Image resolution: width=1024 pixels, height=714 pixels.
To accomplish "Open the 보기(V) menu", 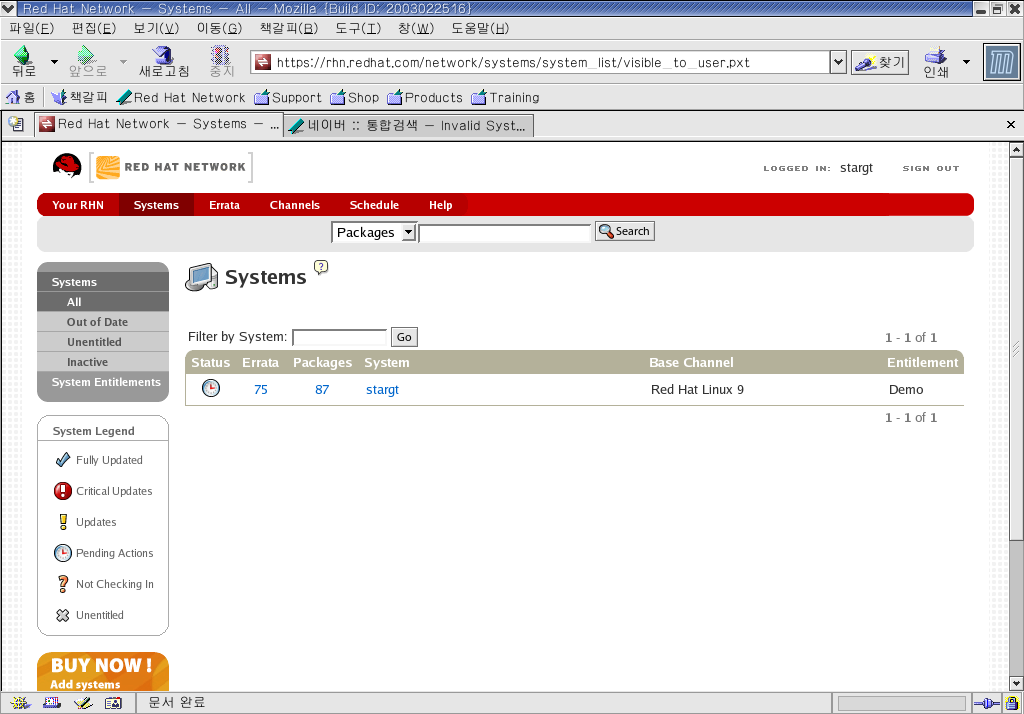I will (156, 28).
